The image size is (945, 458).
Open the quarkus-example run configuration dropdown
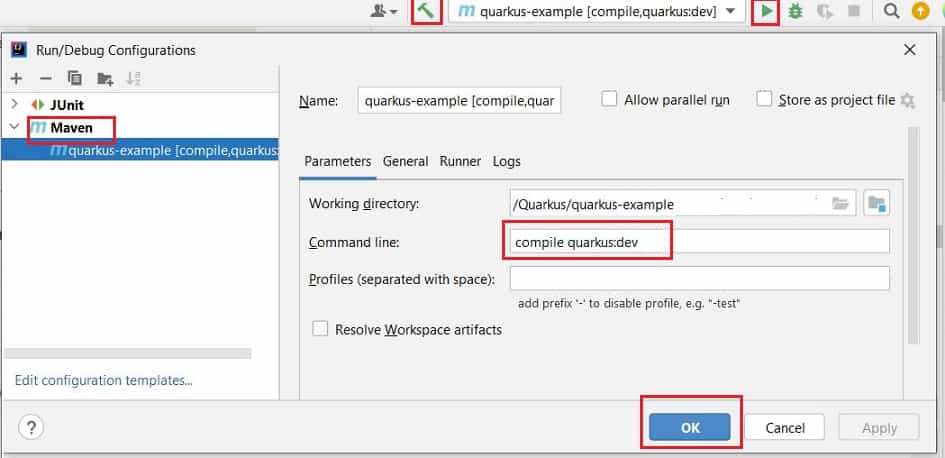tap(597, 11)
